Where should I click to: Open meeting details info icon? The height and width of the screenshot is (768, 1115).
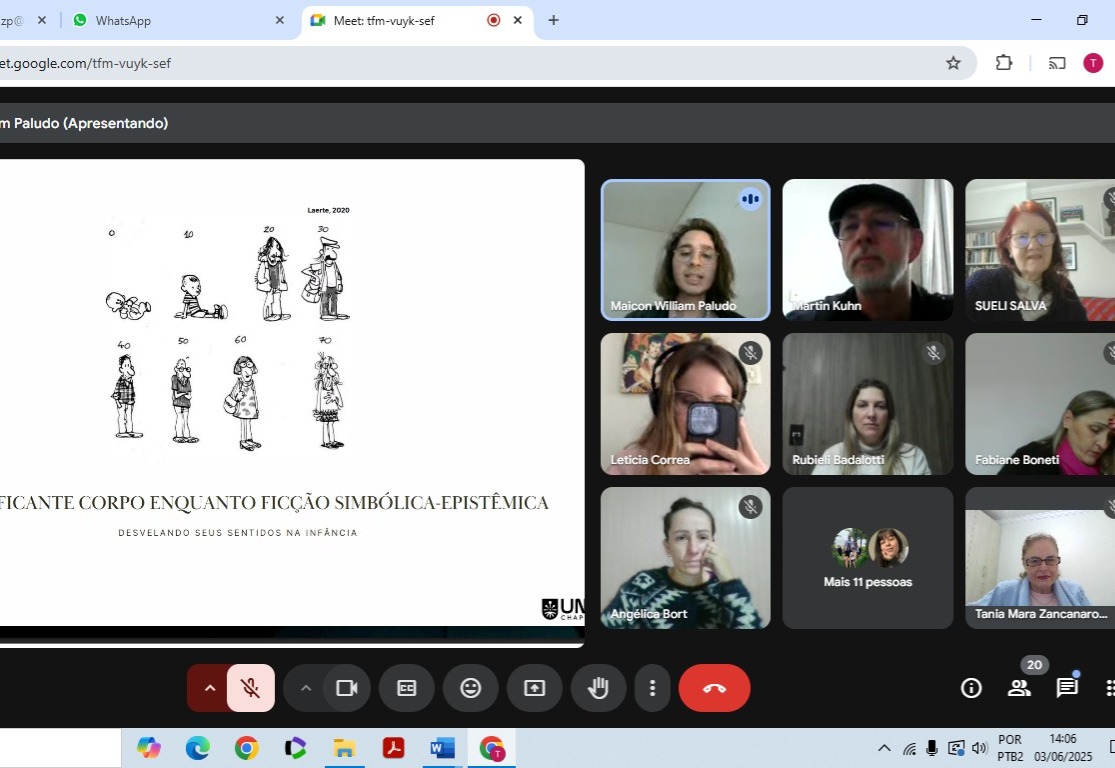point(971,688)
